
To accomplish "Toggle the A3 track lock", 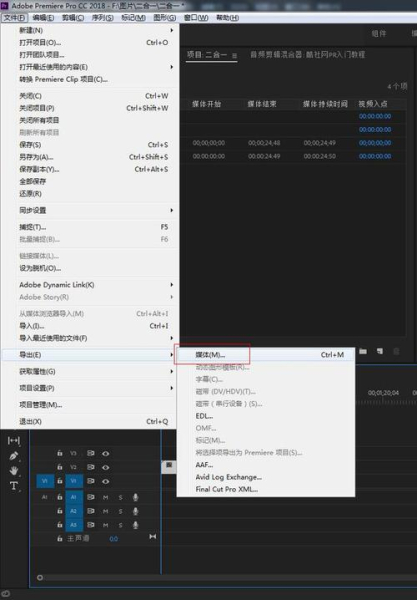I will 60,525.
